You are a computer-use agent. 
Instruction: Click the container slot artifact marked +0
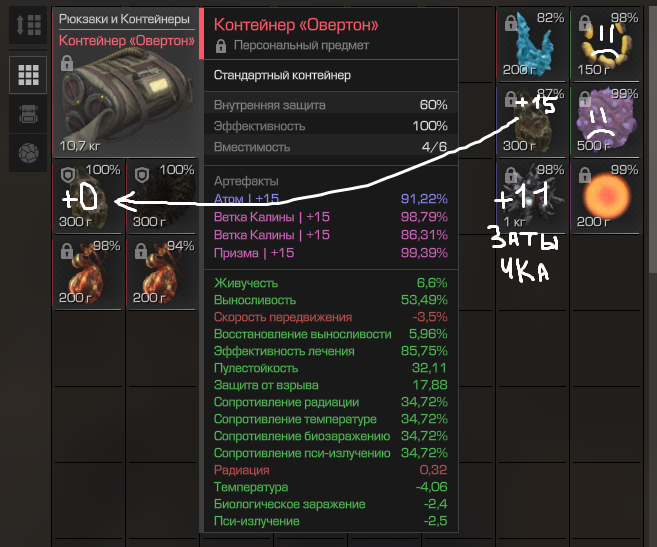pyautogui.click(x=88, y=197)
